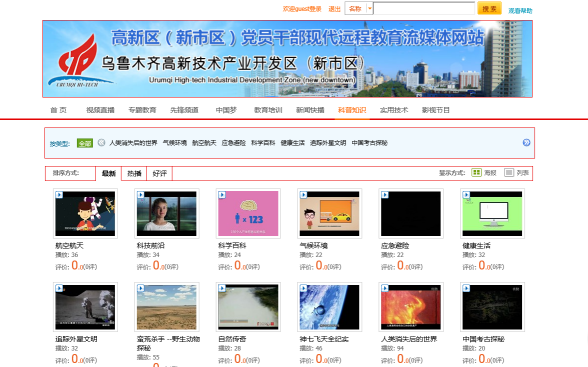Click play icon on the black 应急避险 thumbnail
Image resolution: width=588 pixels, height=367 pixels.
[385, 195]
